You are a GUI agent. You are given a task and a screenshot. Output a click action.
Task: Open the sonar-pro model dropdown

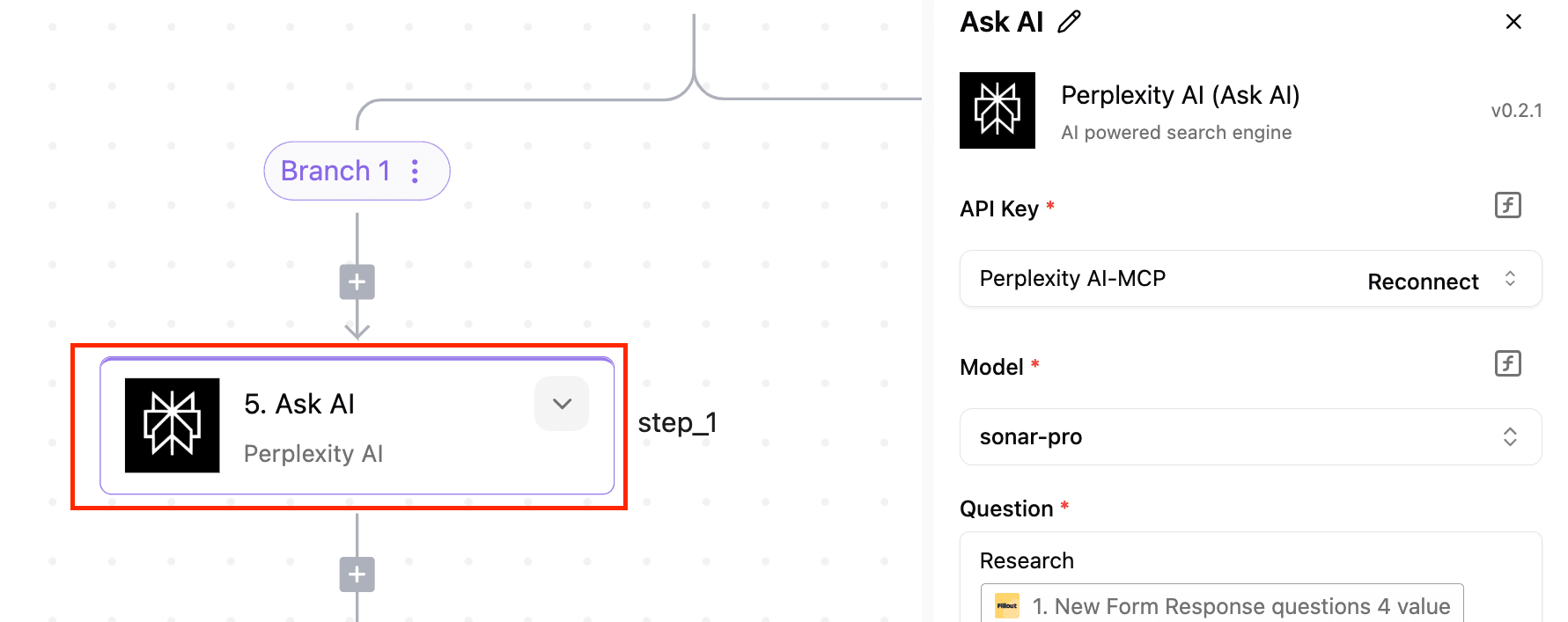pos(1250,437)
